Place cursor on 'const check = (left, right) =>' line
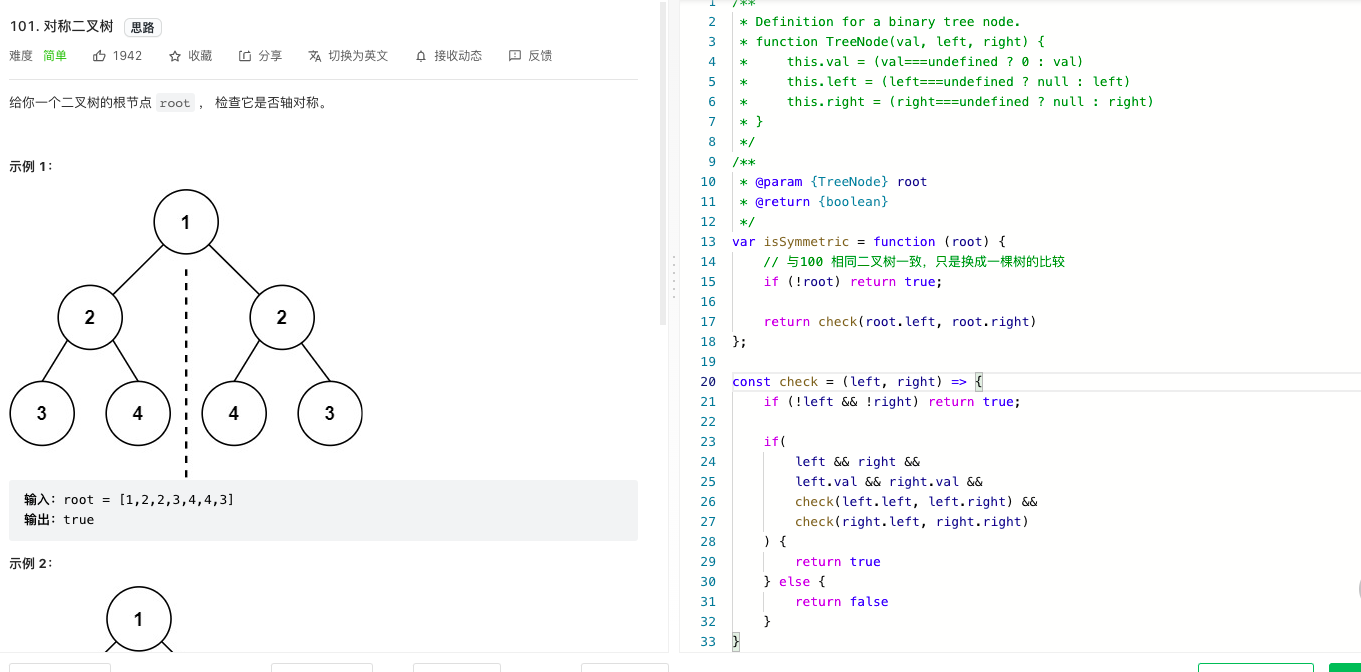Viewport: 1361px width, 672px height. click(858, 382)
